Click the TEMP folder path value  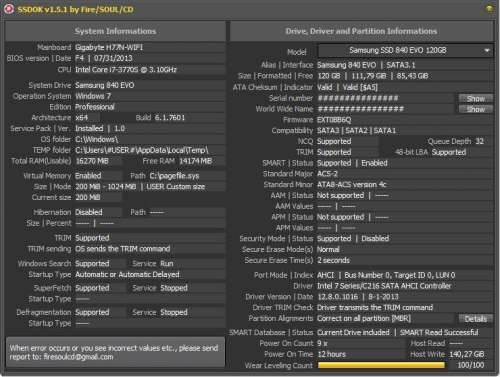click(141, 150)
